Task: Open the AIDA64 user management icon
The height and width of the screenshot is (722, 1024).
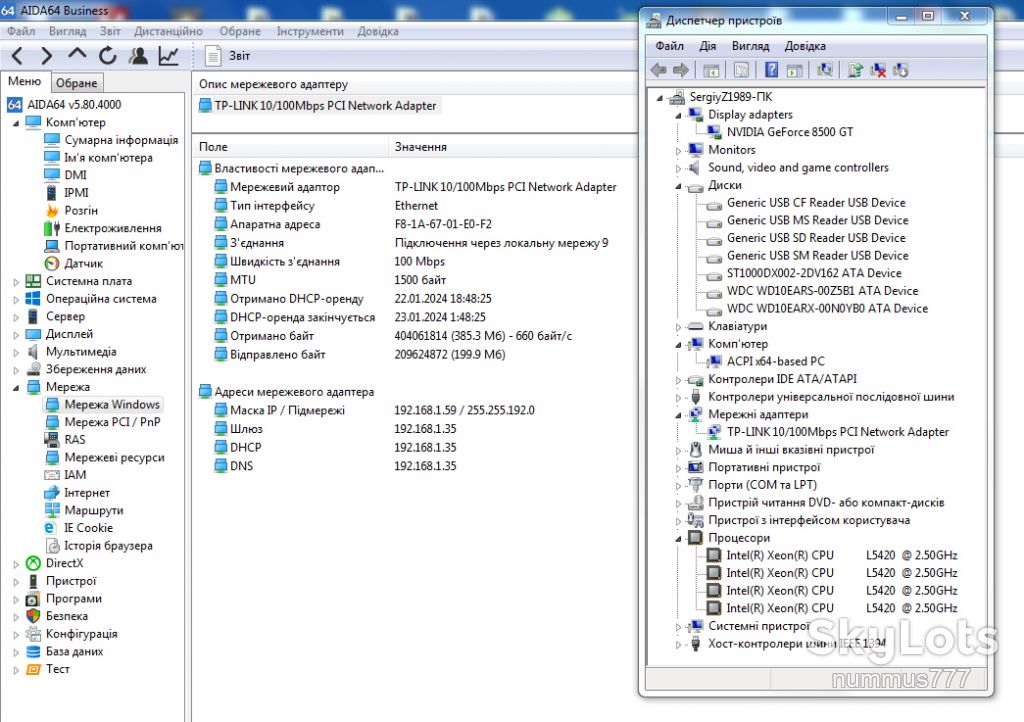Action: (x=138, y=56)
